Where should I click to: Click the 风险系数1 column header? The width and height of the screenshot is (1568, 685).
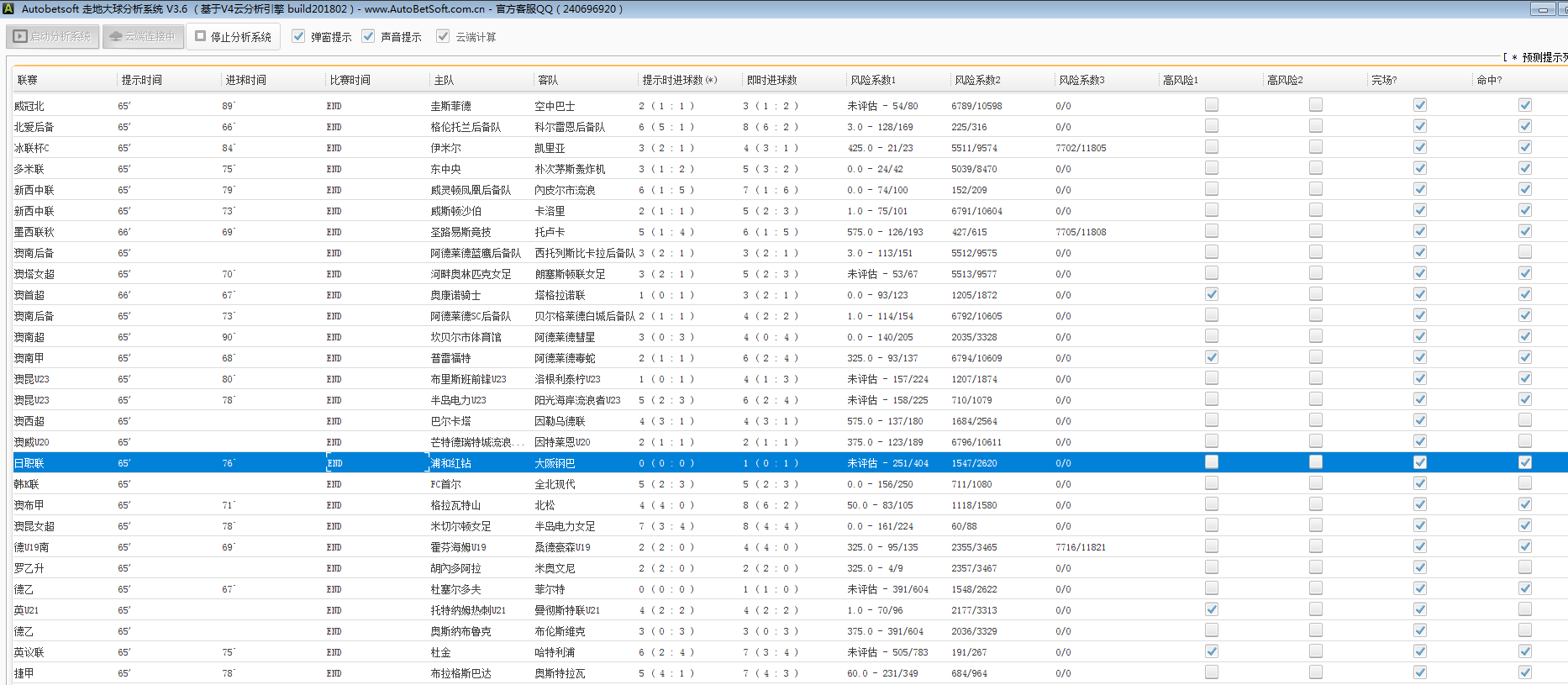point(873,81)
